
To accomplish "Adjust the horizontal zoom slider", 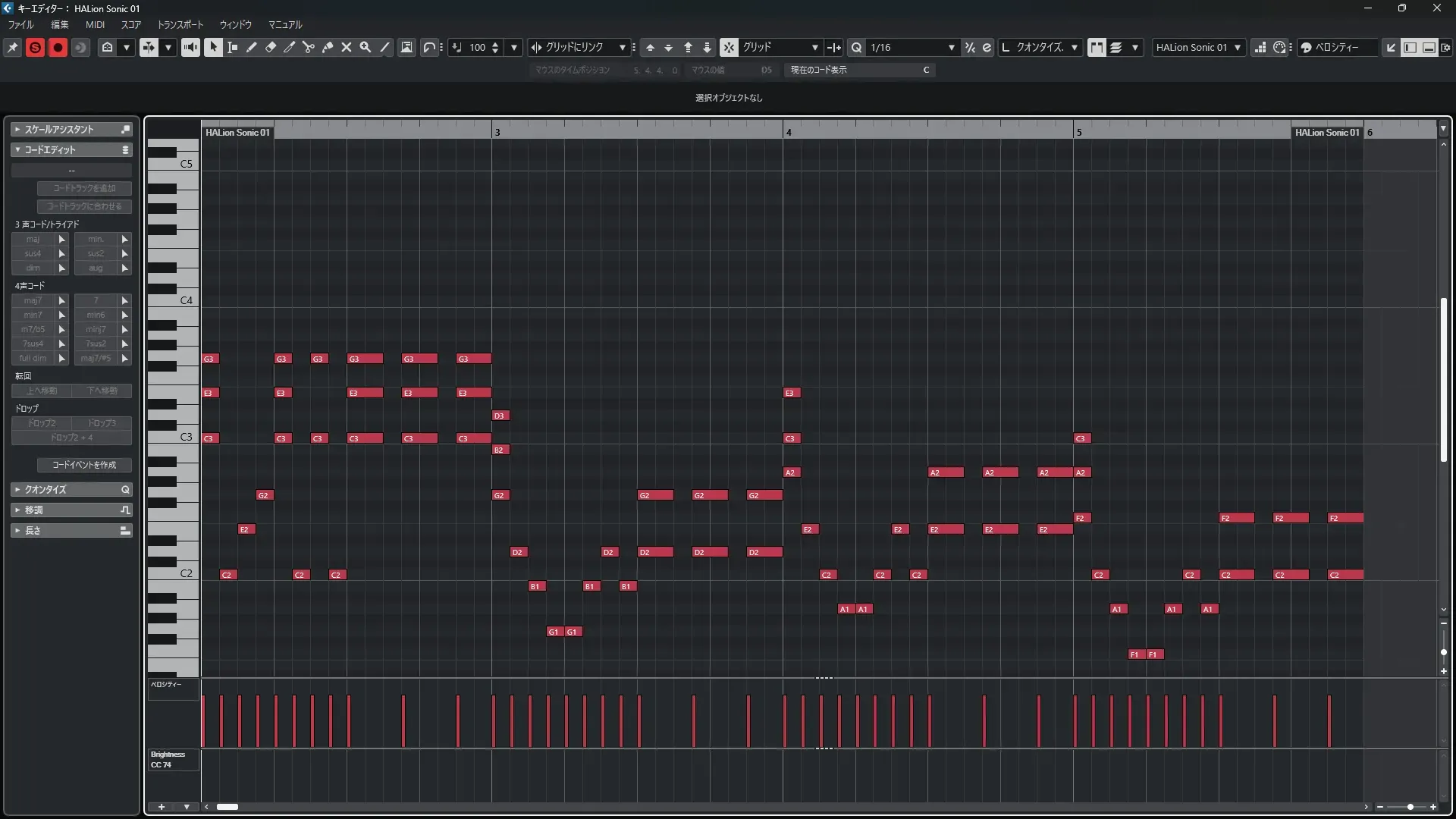I will click(1410, 807).
